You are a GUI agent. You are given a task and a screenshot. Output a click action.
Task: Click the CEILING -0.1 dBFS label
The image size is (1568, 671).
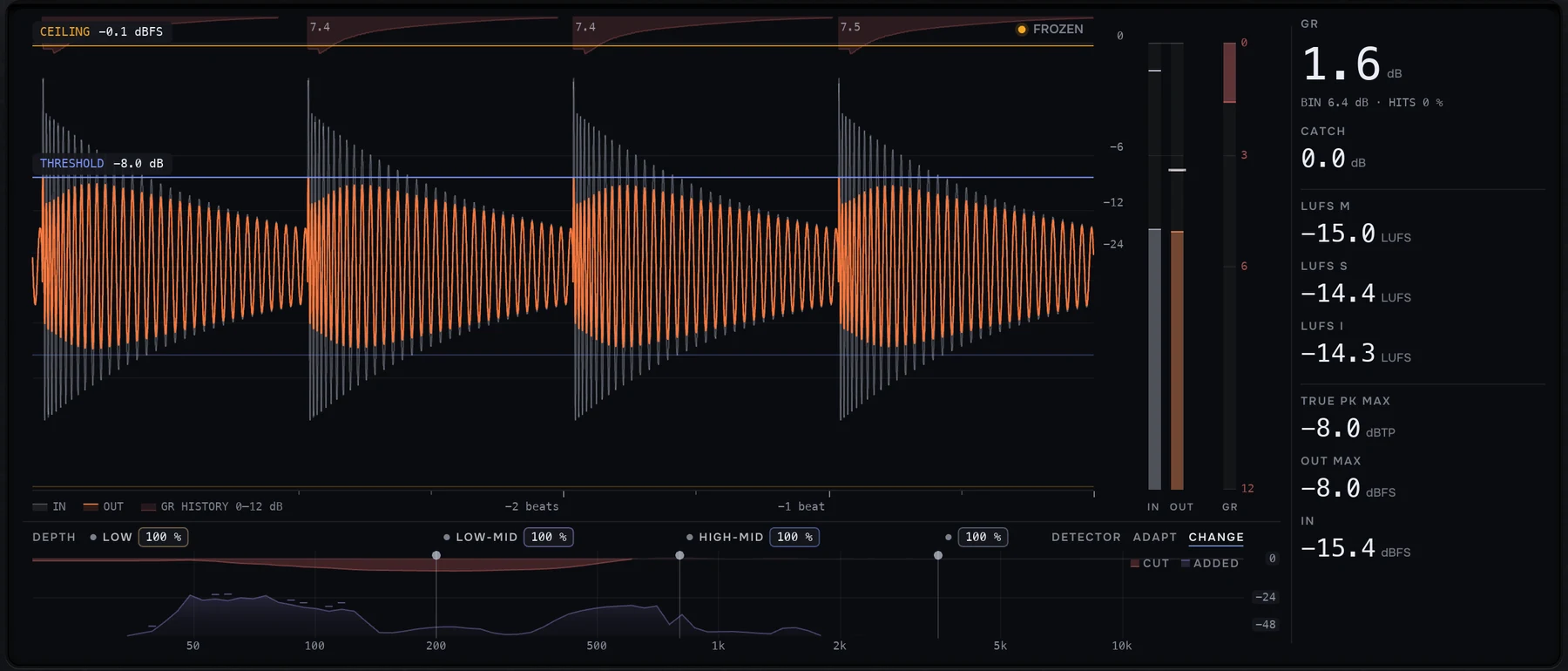tap(101, 31)
